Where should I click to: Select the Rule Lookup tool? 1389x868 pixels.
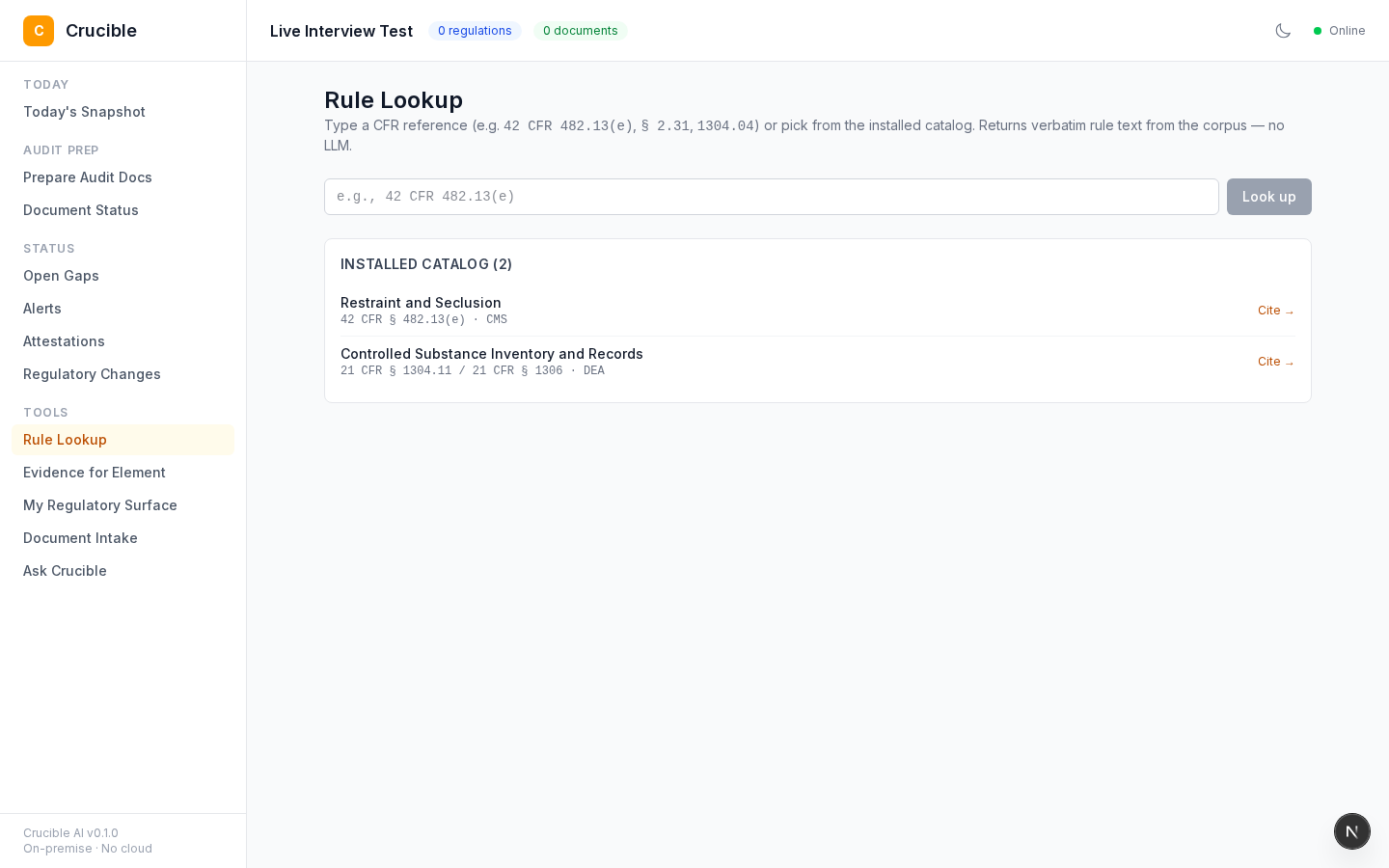point(65,440)
